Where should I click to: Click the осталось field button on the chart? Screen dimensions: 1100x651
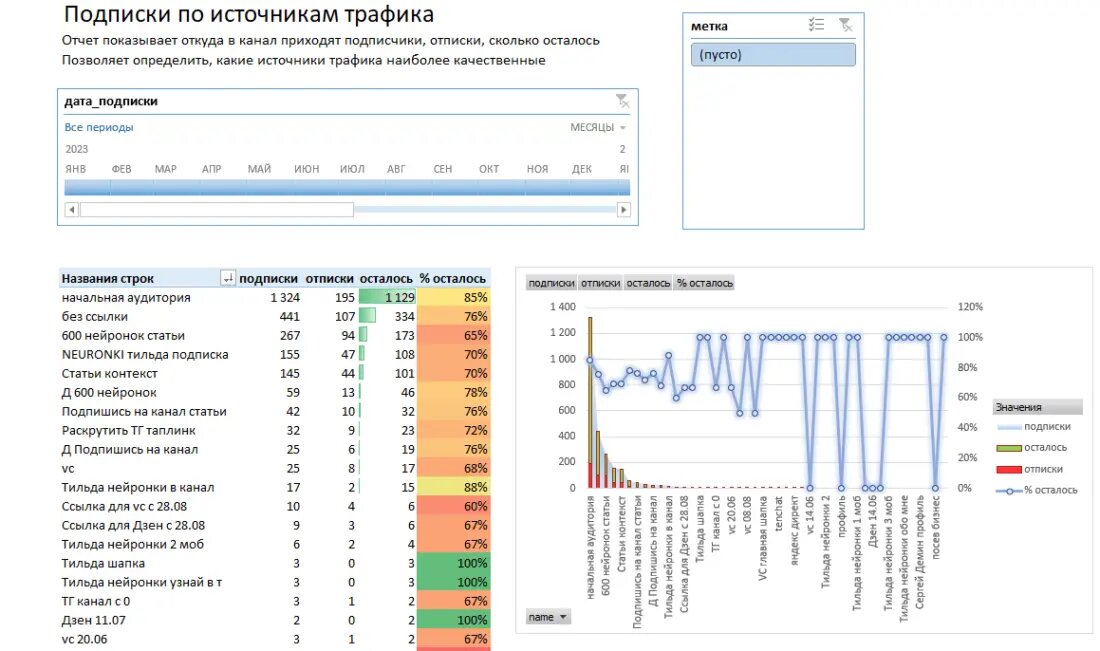pyautogui.click(x=650, y=283)
